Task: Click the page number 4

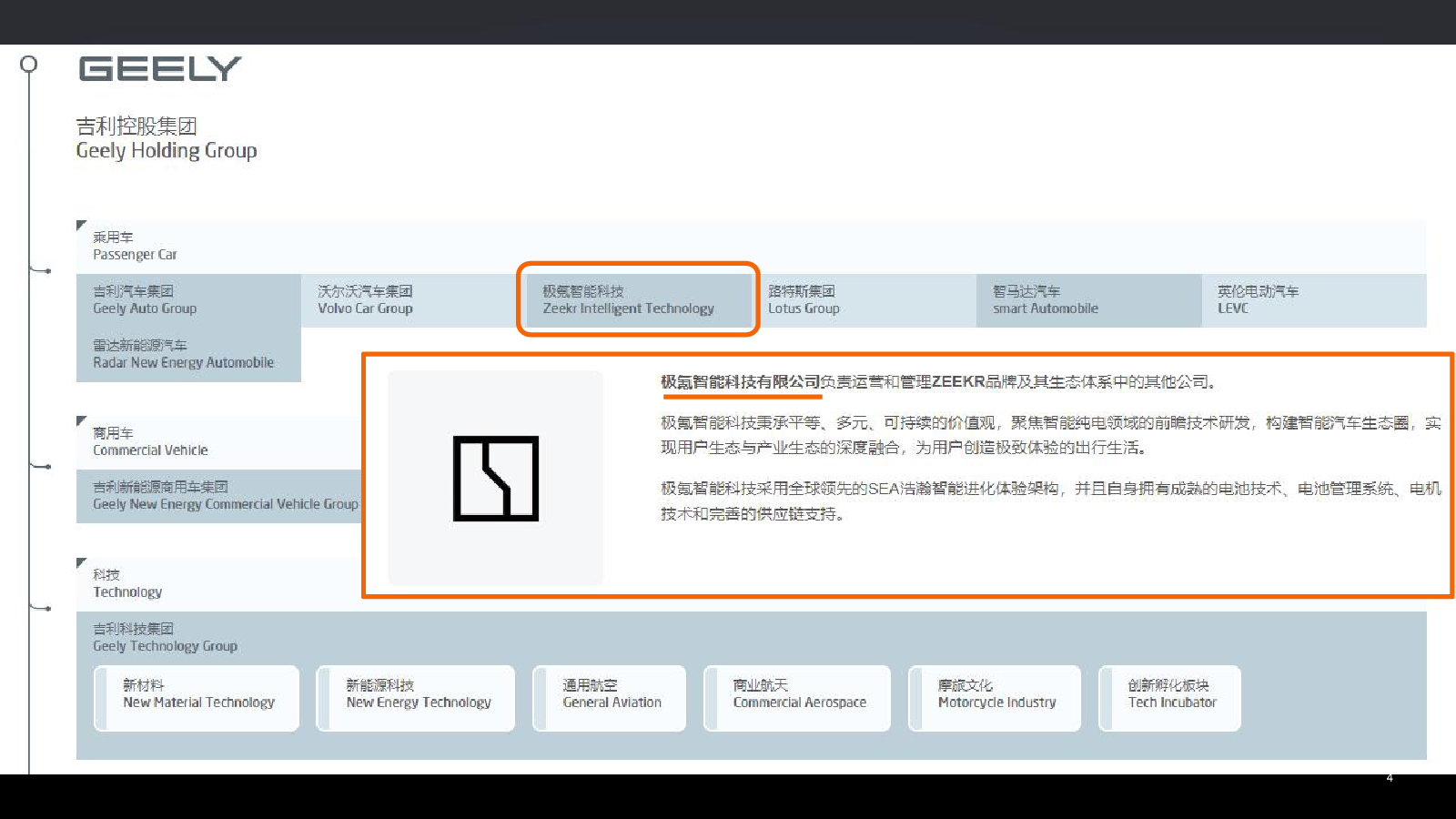Action: (1390, 778)
